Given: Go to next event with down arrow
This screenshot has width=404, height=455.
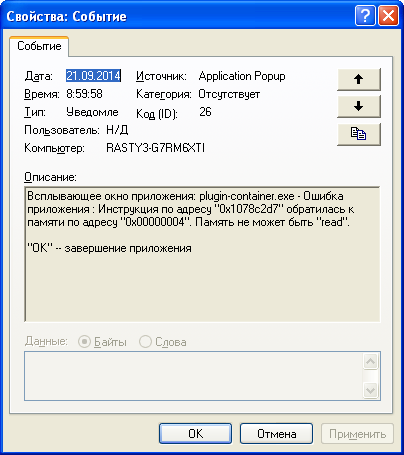Looking at the screenshot, I should [x=359, y=107].
